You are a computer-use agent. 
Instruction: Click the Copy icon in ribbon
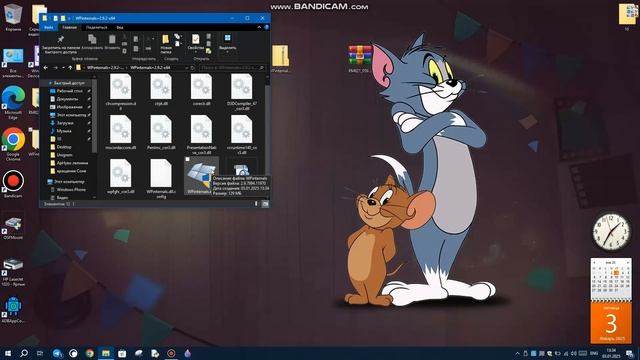point(92,39)
